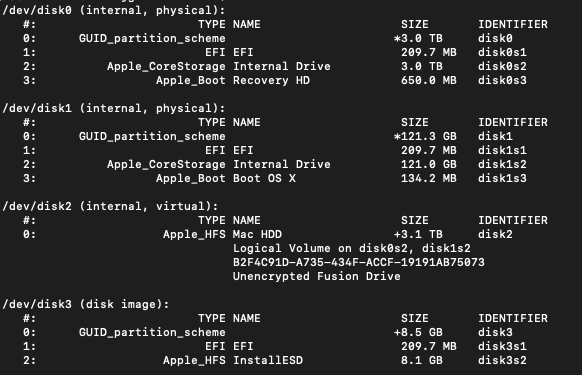The width and height of the screenshot is (582, 375).
Task: Click "Apple_Boot" in the Recovery HD row
Action: pos(191,81)
